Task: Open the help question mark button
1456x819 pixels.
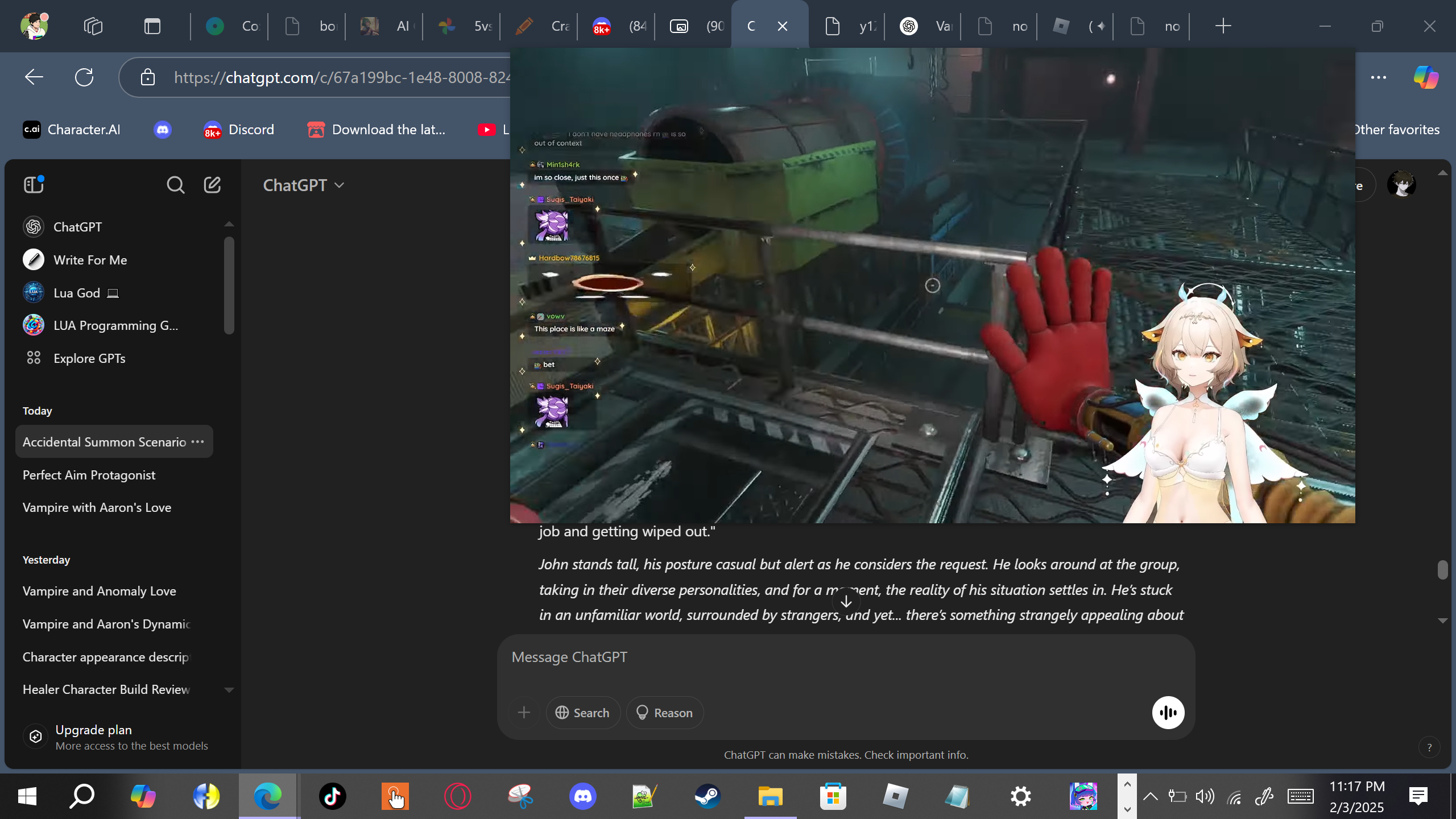Action: 1429,747
